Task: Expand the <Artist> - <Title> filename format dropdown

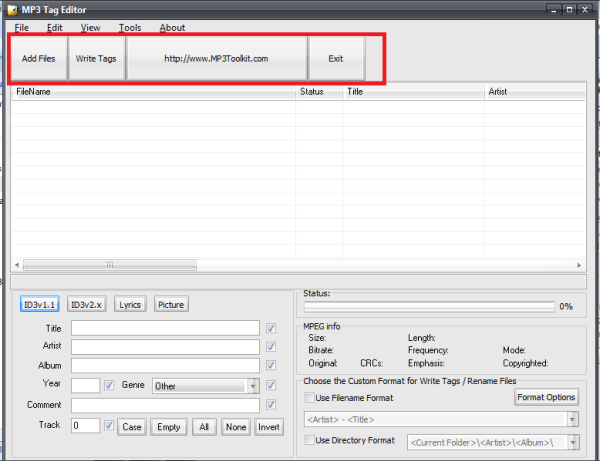Action: pyautogui.click(x=572, y=419)
